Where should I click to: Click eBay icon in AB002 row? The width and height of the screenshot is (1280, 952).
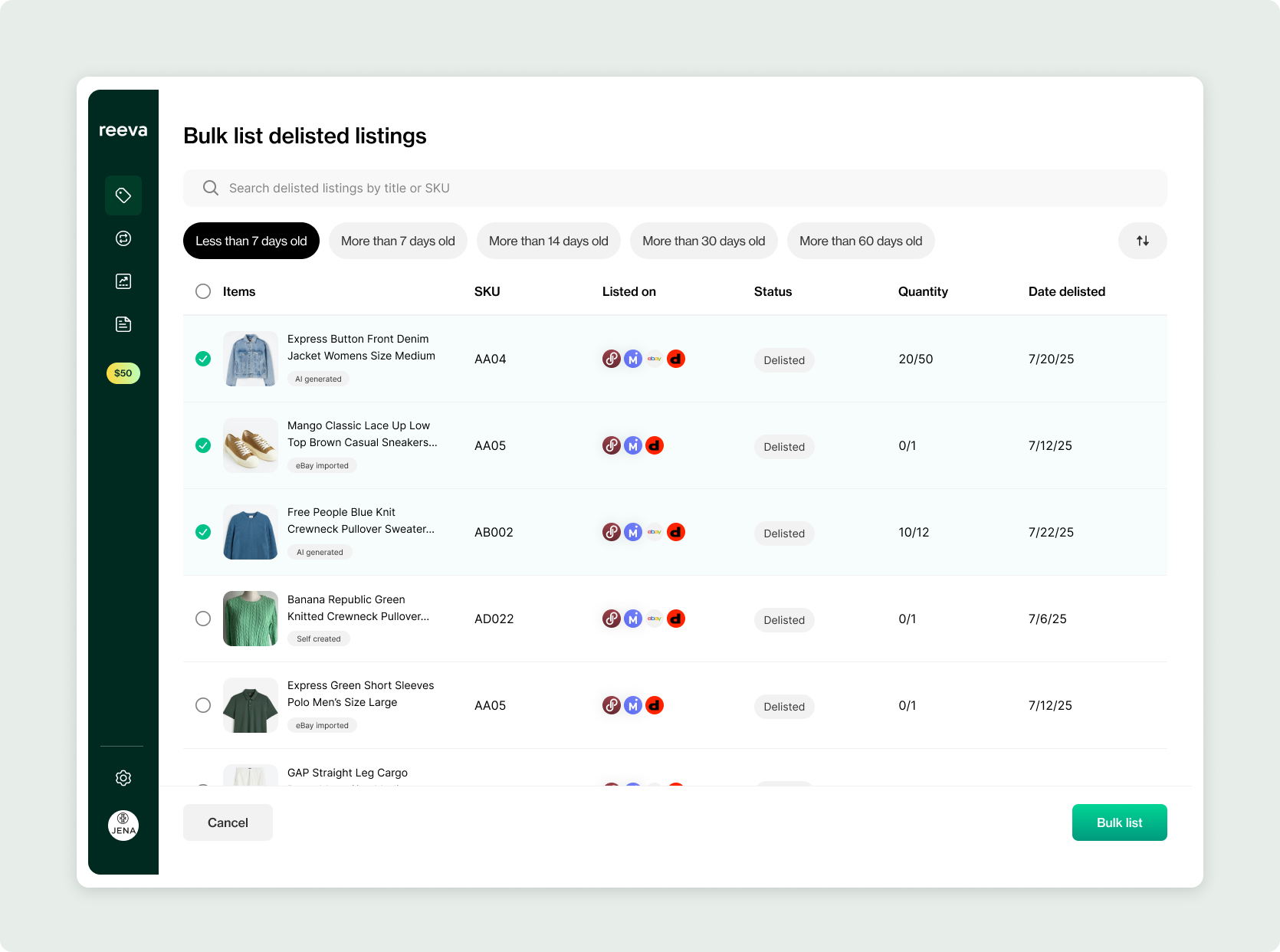pos(655,532)
